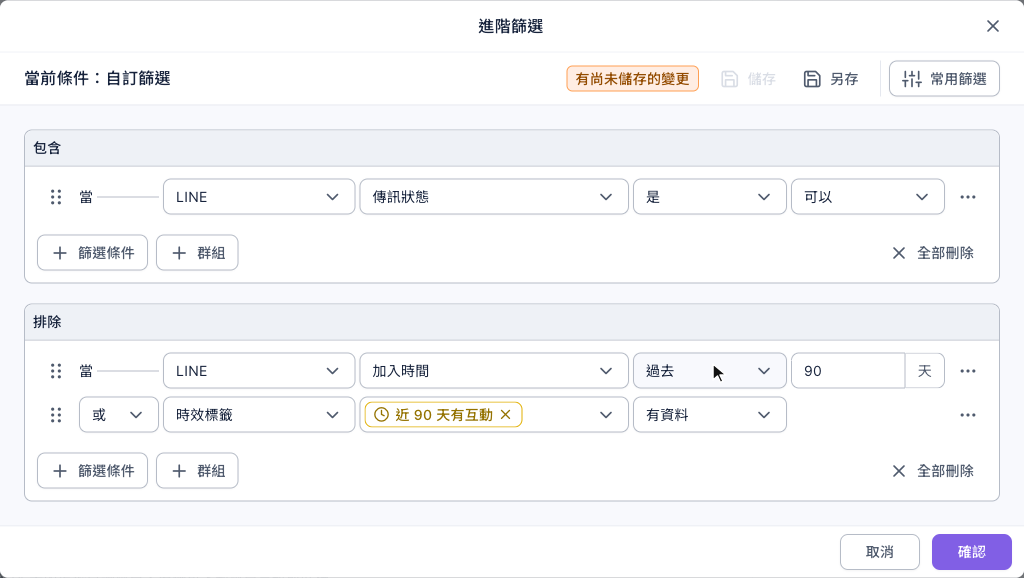Open the 傳訊狀態 field dropdown

click(x=494, y=197)
